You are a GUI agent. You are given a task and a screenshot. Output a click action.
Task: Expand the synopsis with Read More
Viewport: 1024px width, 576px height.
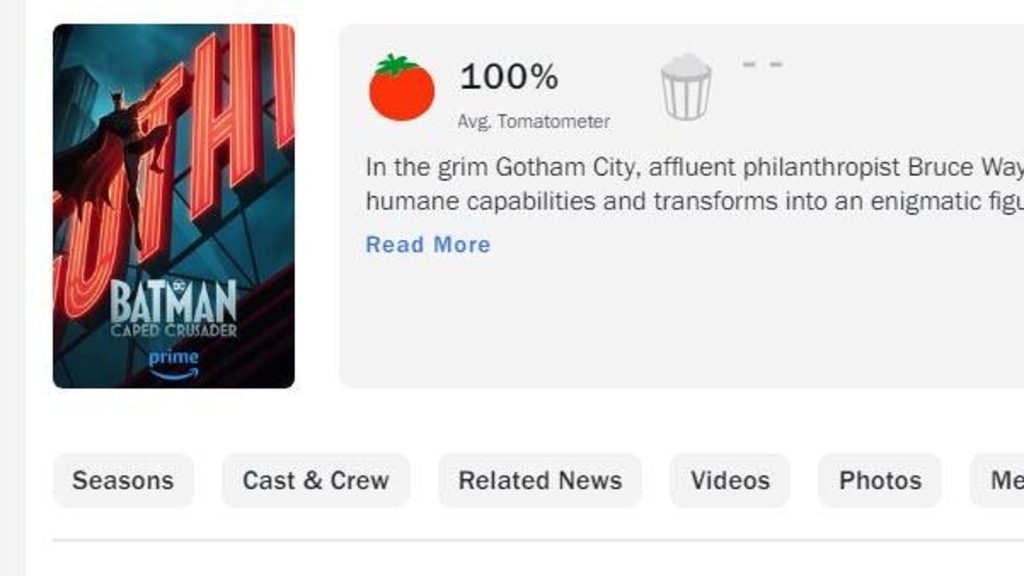428,245
